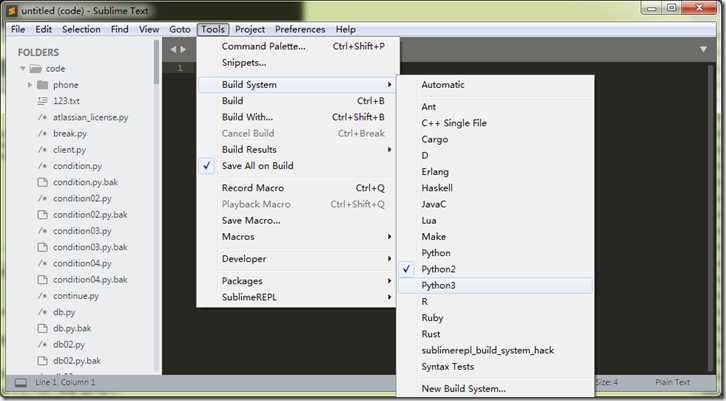Select Haskell build system

[495, 188]
